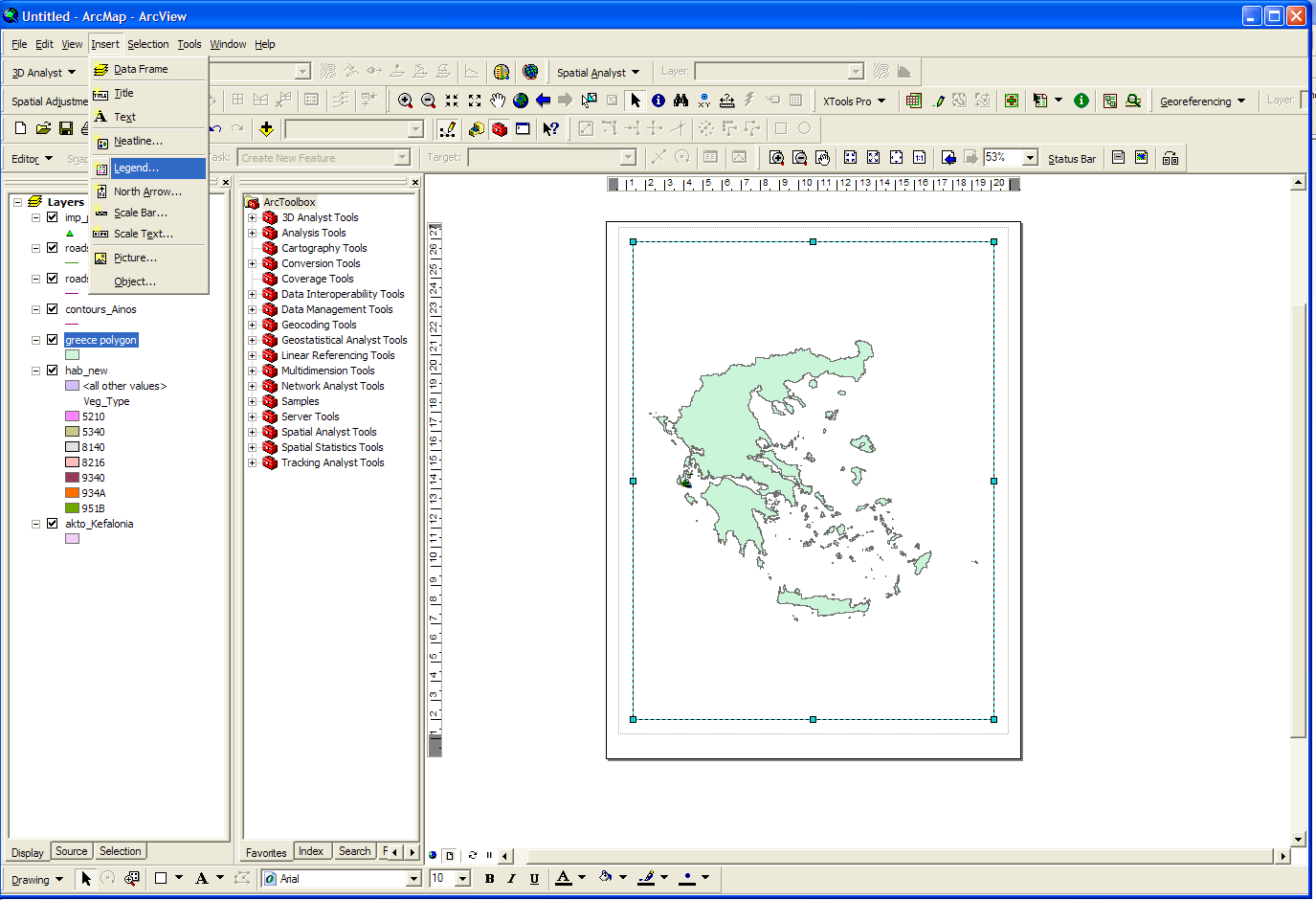The height and width of the screenshot is (900, 1316).
Task: Switch to the Source tab
Action: (71, 851)
